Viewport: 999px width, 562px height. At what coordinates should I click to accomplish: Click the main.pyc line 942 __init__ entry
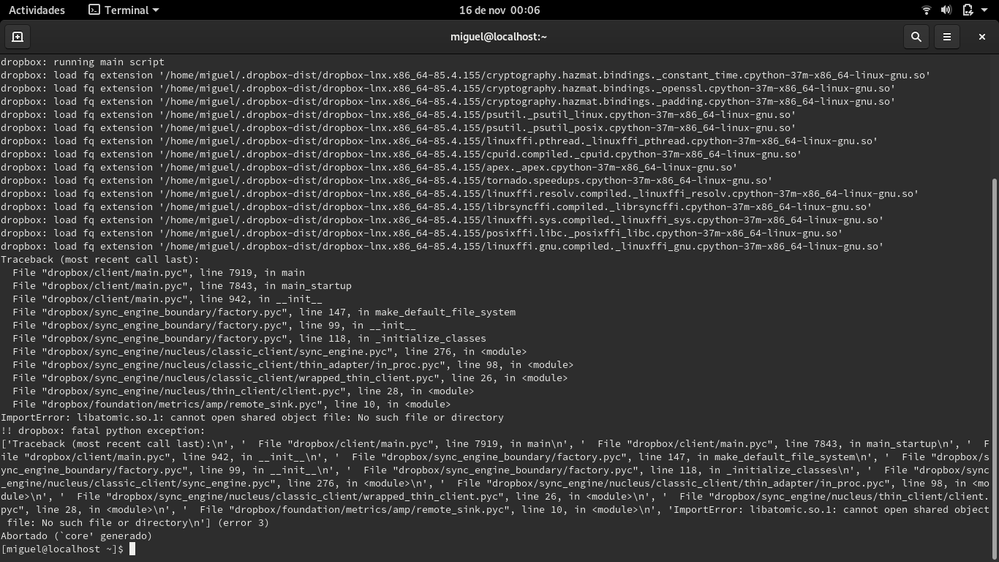pyautogui.click(x=167, y=299)
